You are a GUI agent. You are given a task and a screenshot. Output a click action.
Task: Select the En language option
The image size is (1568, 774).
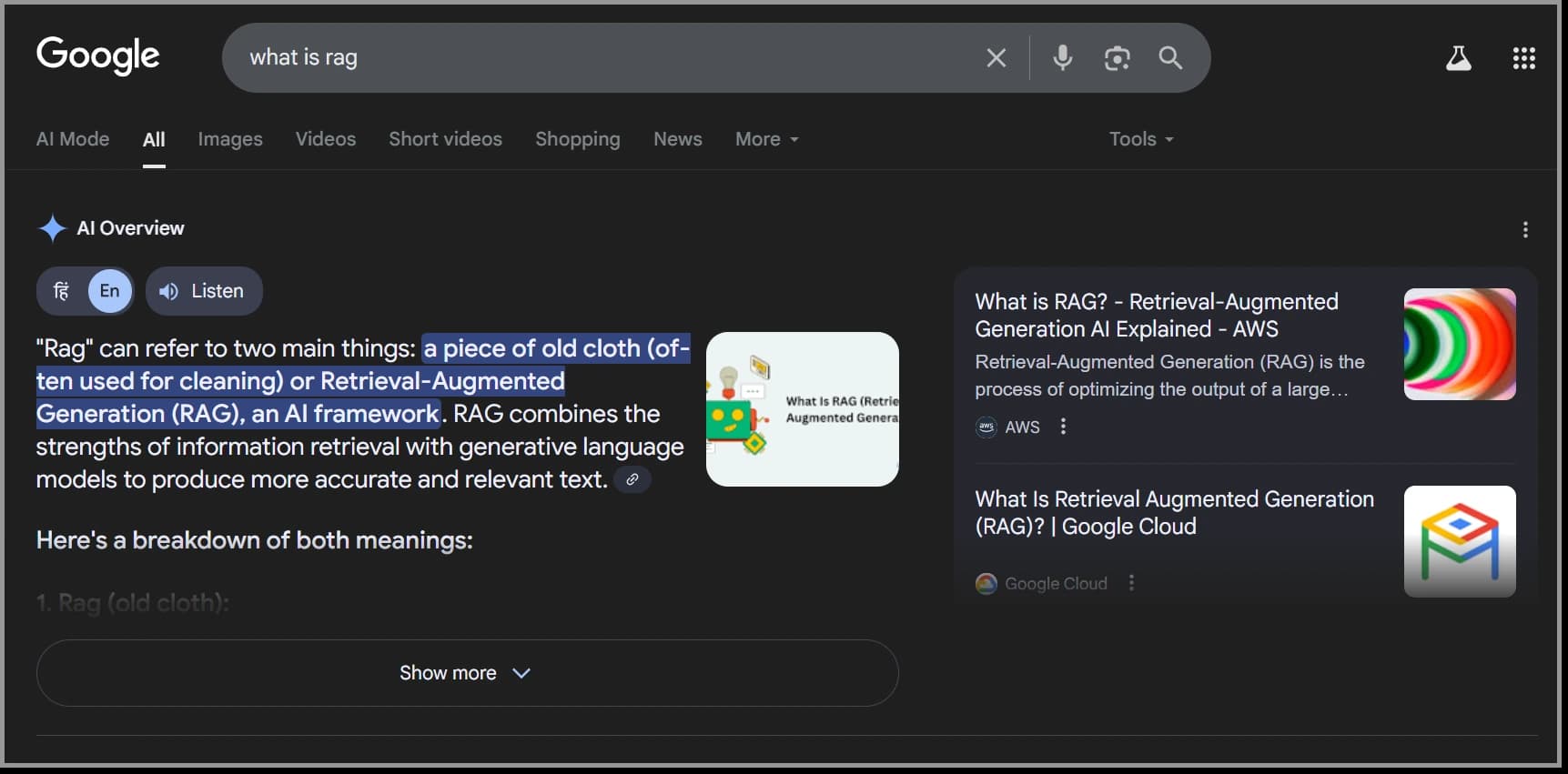pyautogui.click(x=110, y=291)
